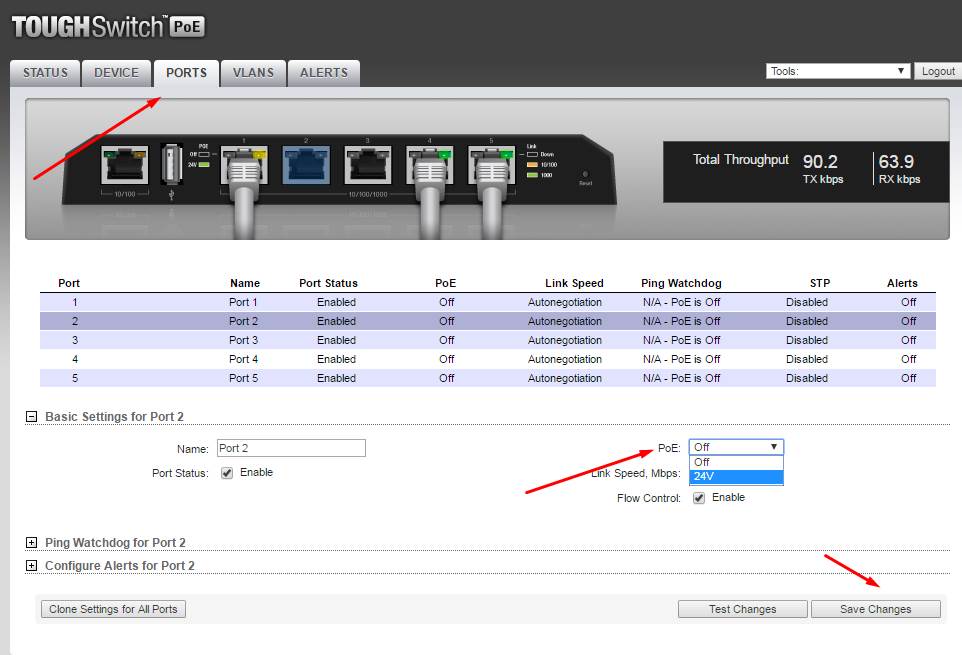Image resolution: width=962 pixels, height=655 pixels.
Task: Open the DEVICE tab
Action: pos(117,73)
